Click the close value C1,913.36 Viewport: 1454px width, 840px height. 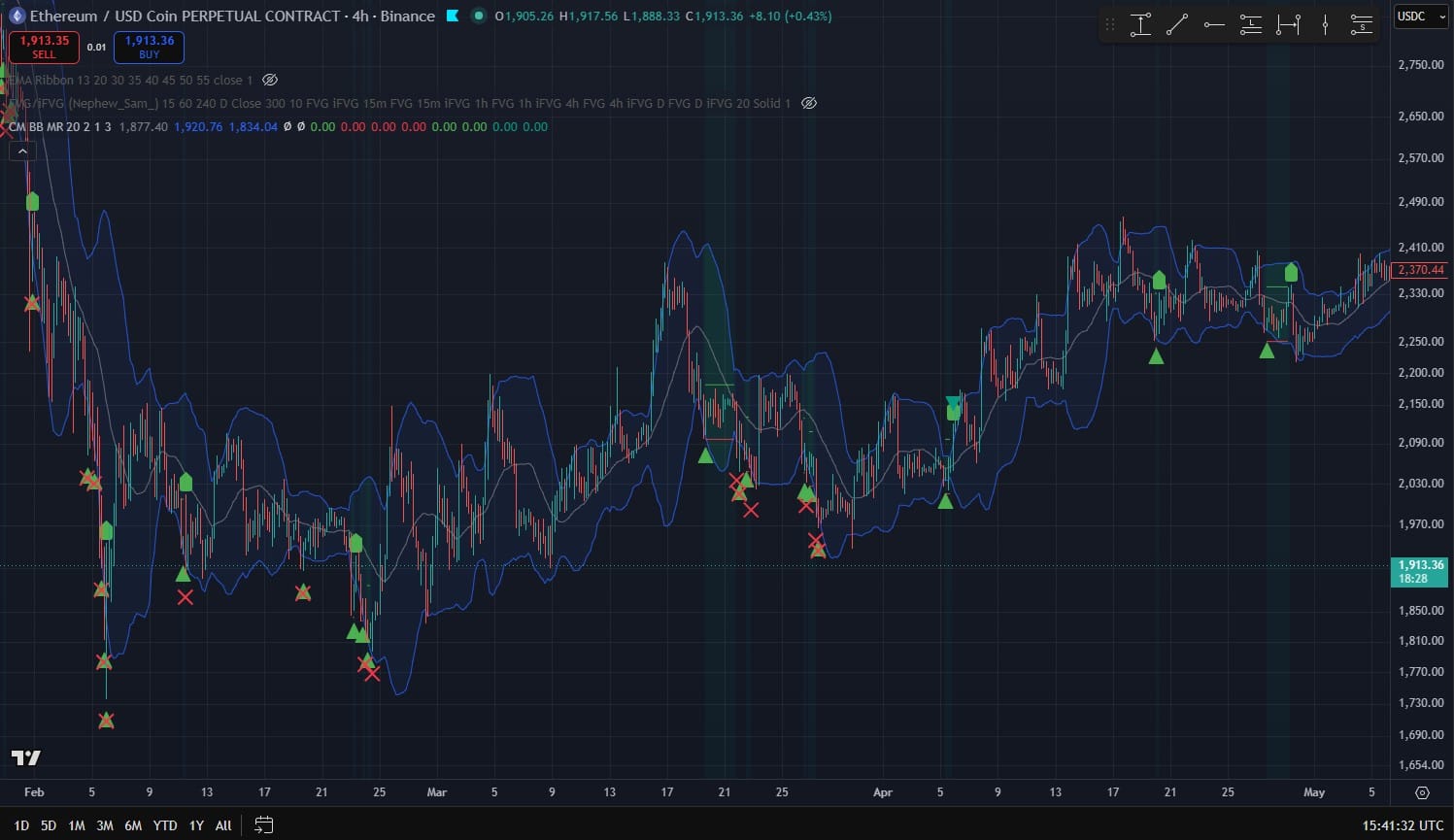pos(714,16)
